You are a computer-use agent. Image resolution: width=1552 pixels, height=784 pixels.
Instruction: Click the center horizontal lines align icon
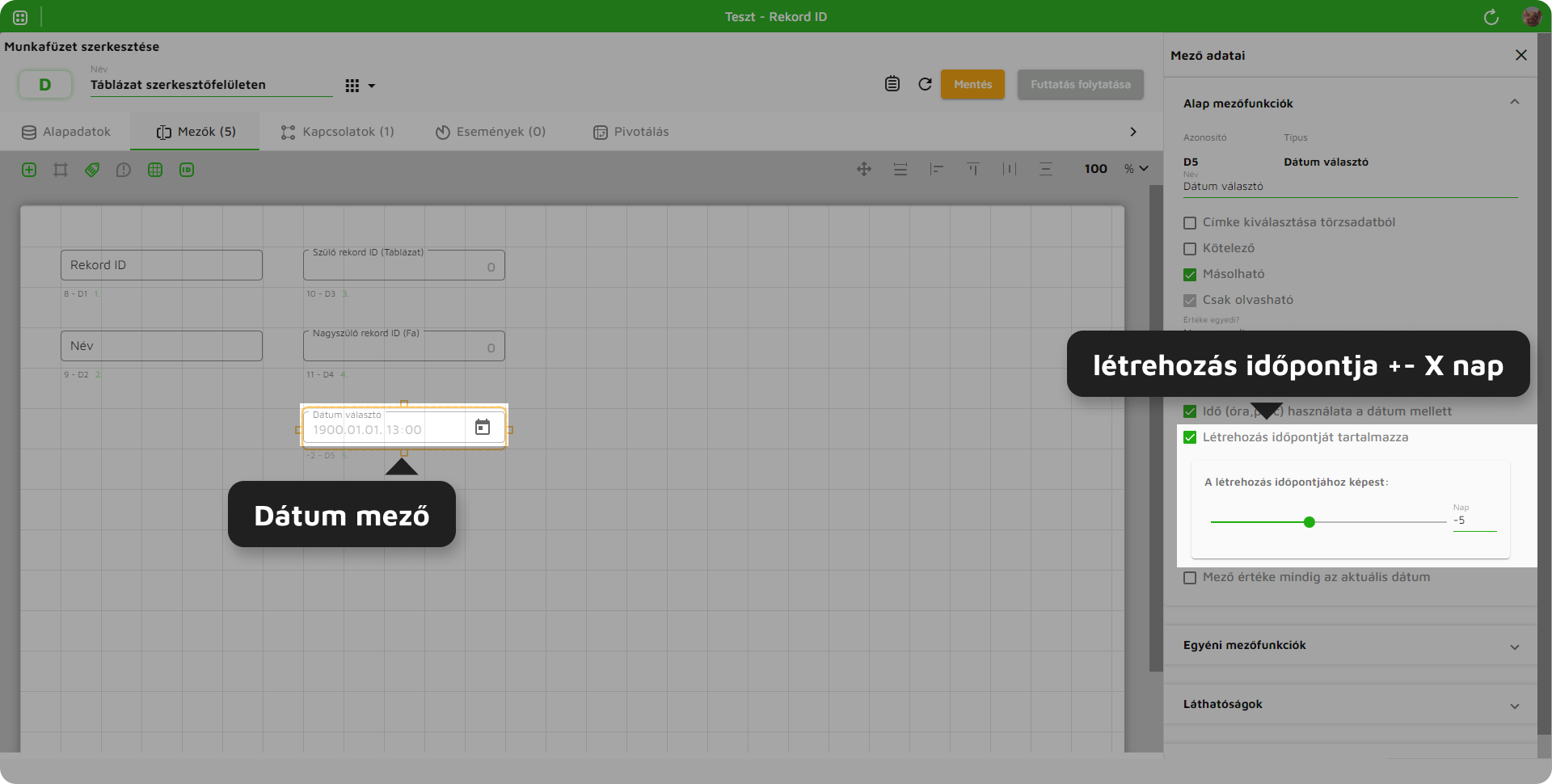pyautogui.click(x=1046, y=169)
